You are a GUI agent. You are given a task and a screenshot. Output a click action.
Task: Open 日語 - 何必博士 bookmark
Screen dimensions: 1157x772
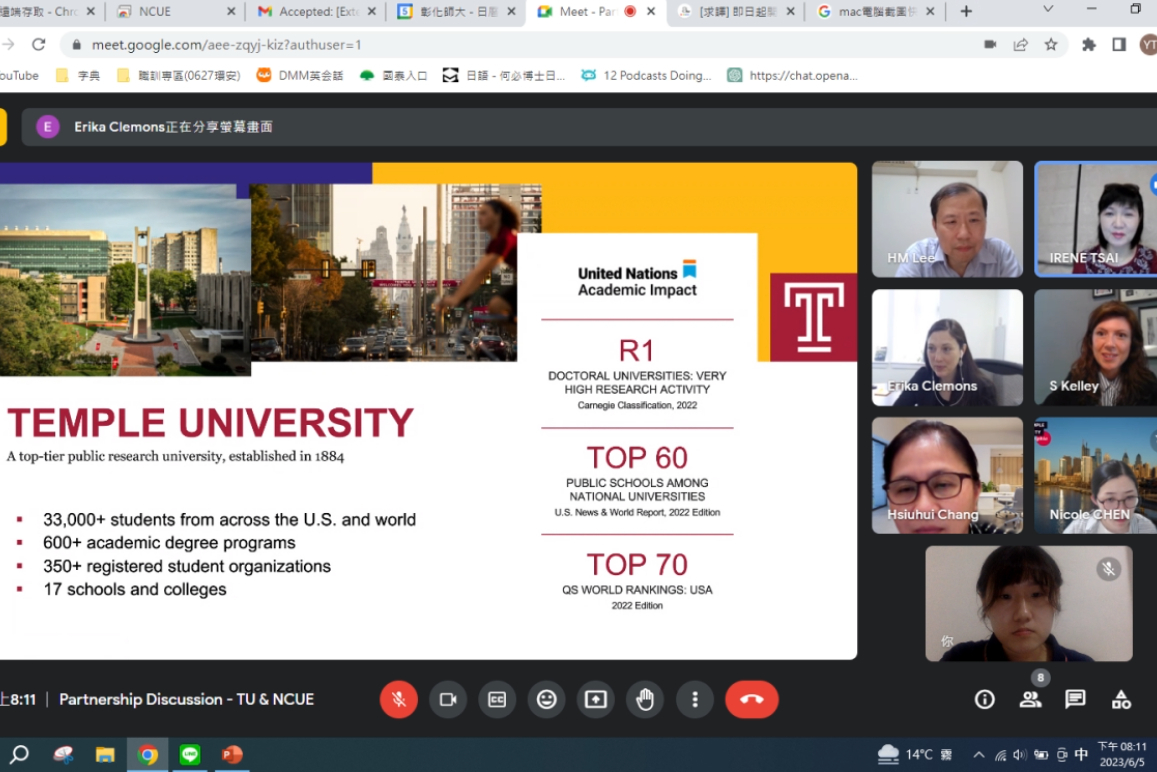tap(504, 75)
